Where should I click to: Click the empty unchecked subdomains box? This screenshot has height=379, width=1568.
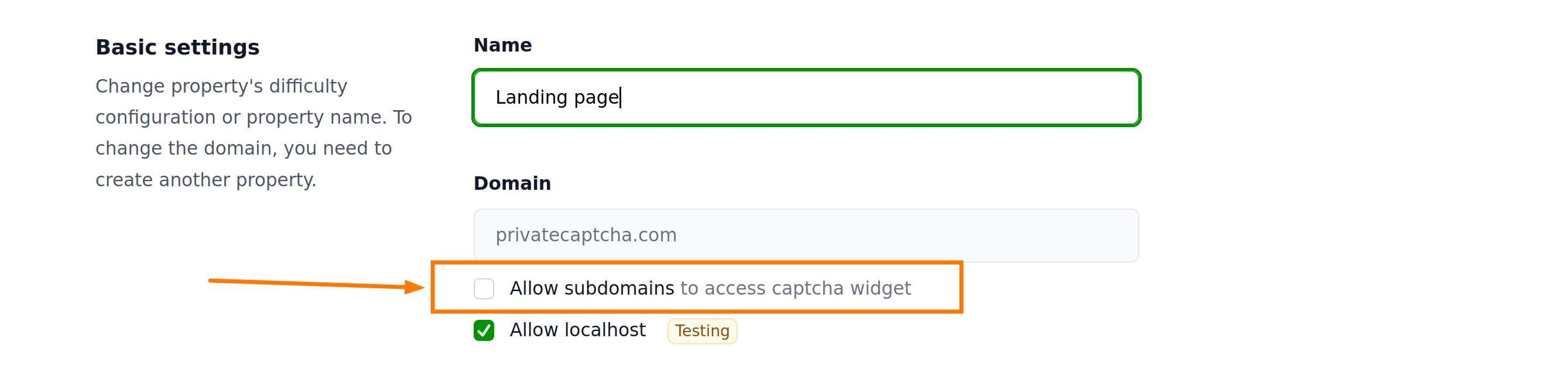[485, 289]
